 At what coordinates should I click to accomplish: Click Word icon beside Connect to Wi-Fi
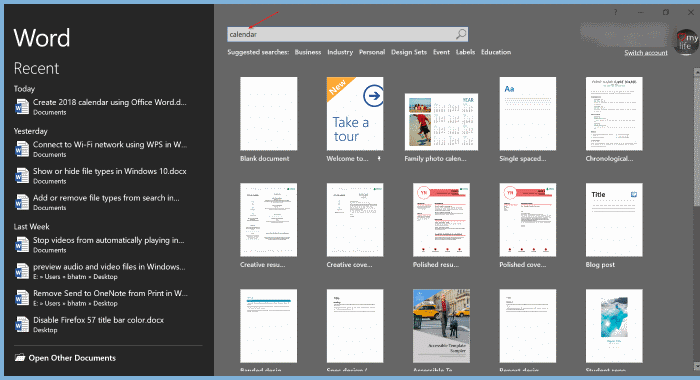click(22, 149)
